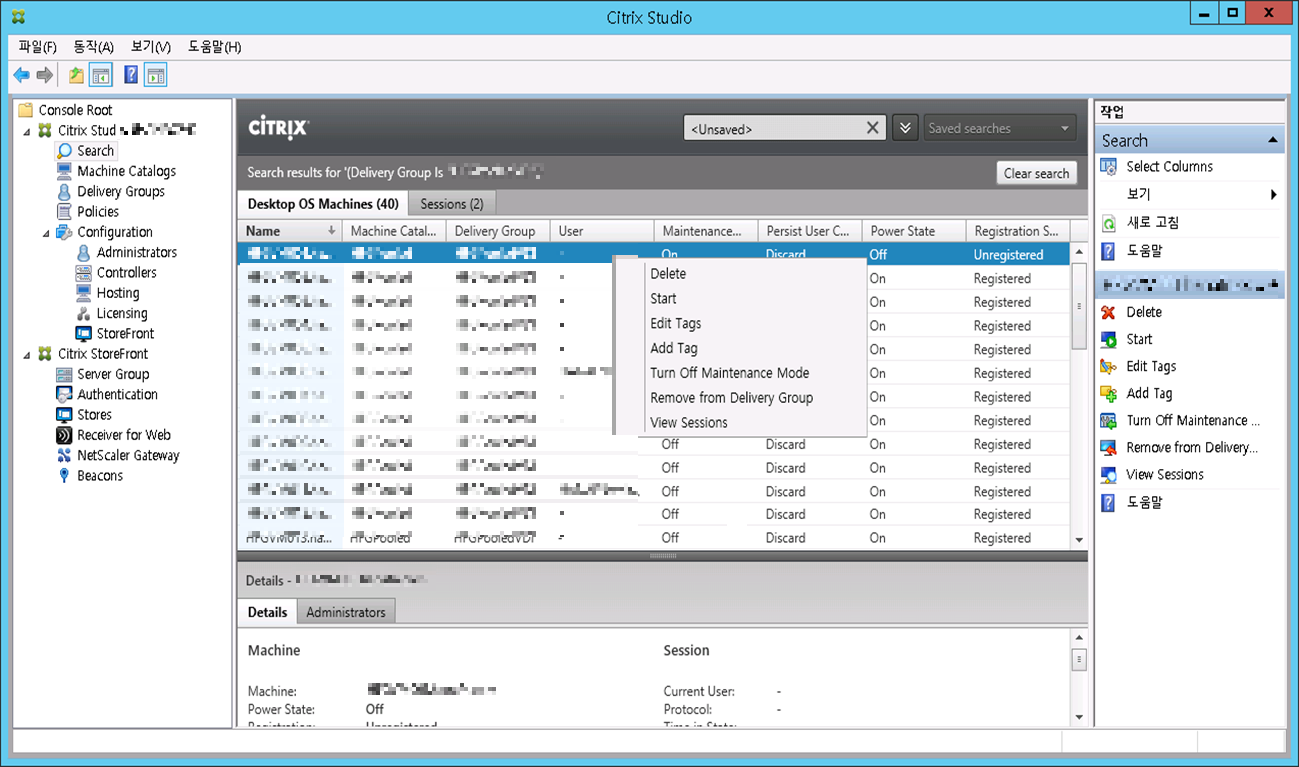This screenshot has width=1299, height=767.
Task: Sort by the Power State column header
Action: pyautogui.click(x=914, y=231)
